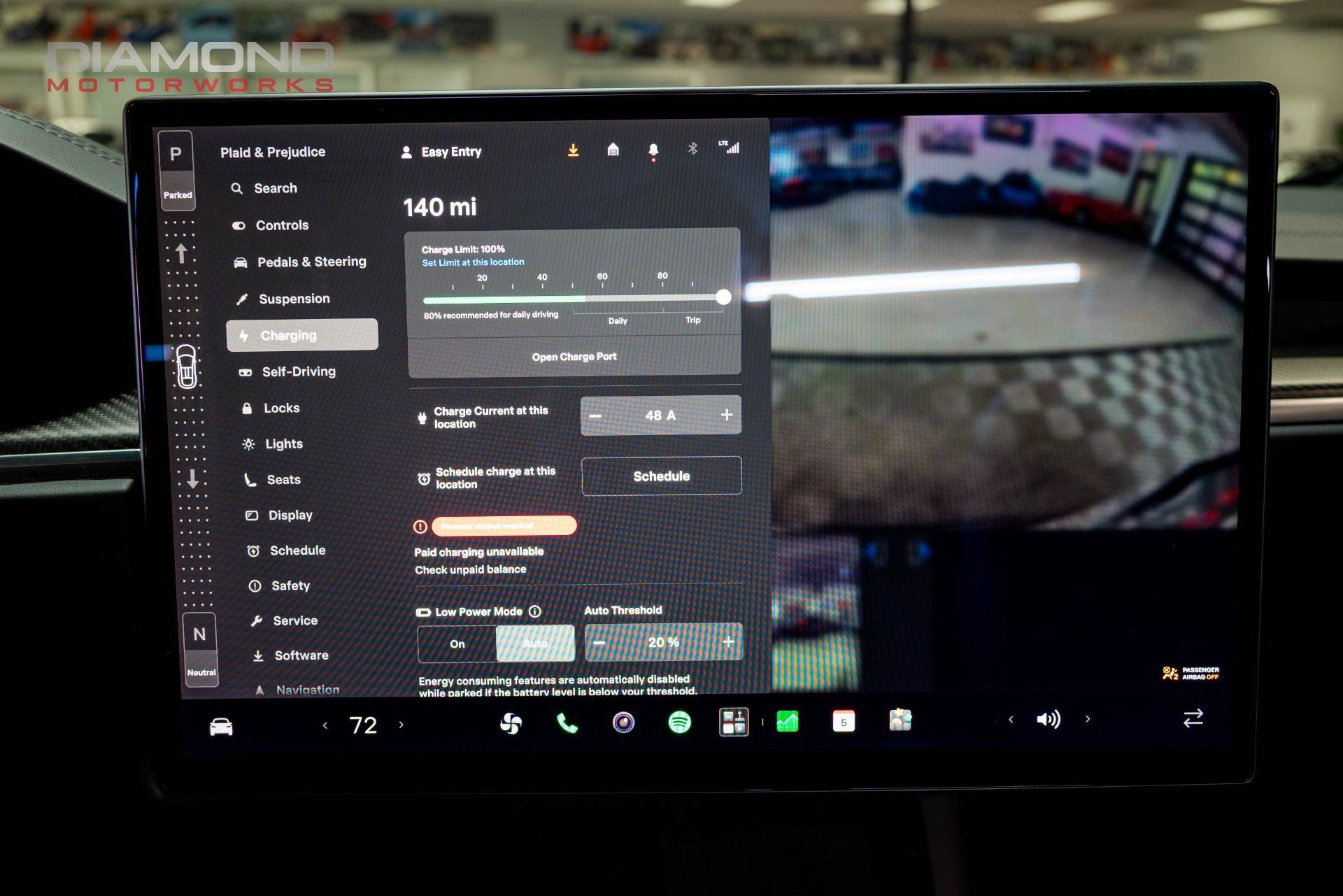This screenshot has width=1343, height=896.
Task: Tap the Easy Entry driver profile
Action: [441, 152]
